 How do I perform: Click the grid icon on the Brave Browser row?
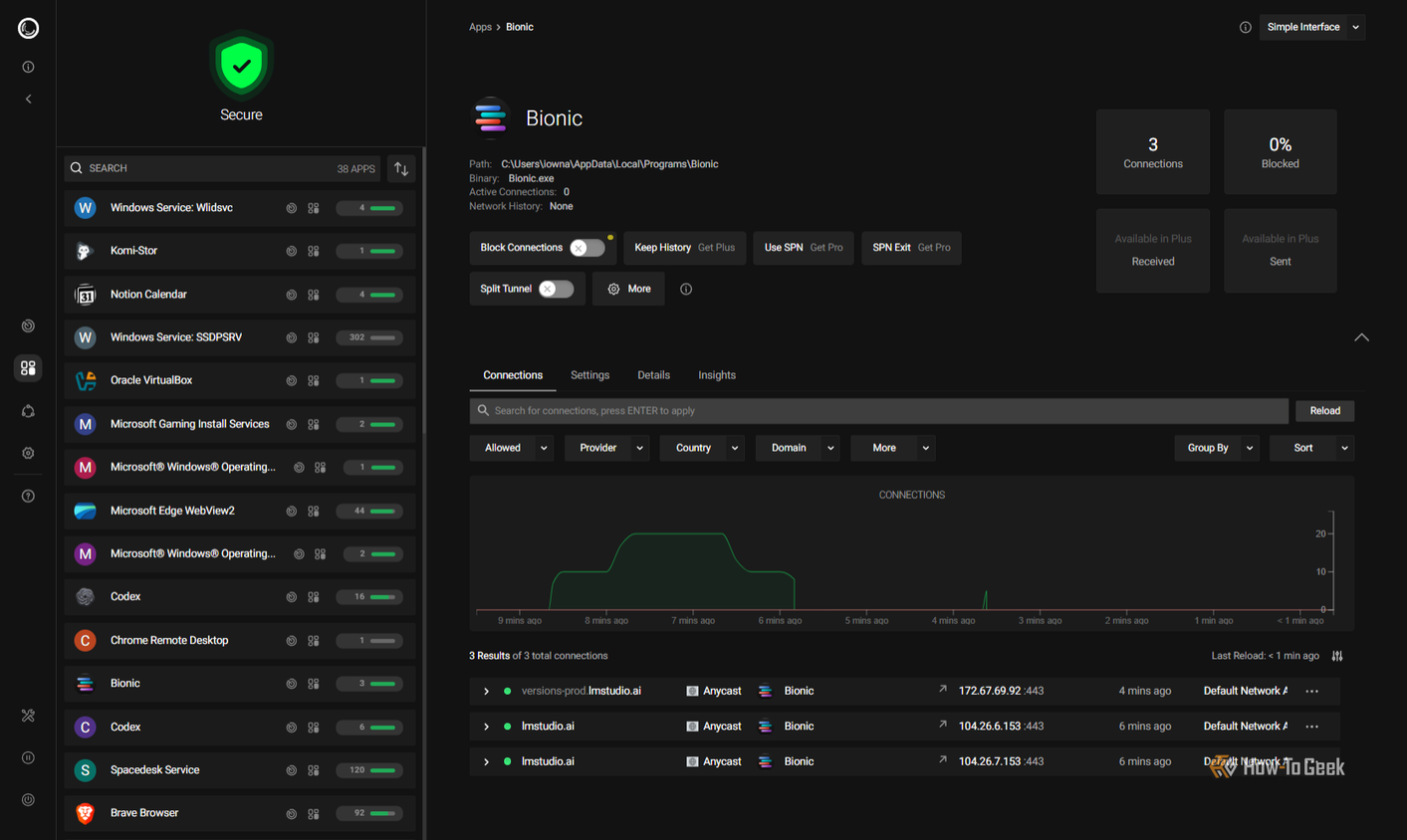314,814
